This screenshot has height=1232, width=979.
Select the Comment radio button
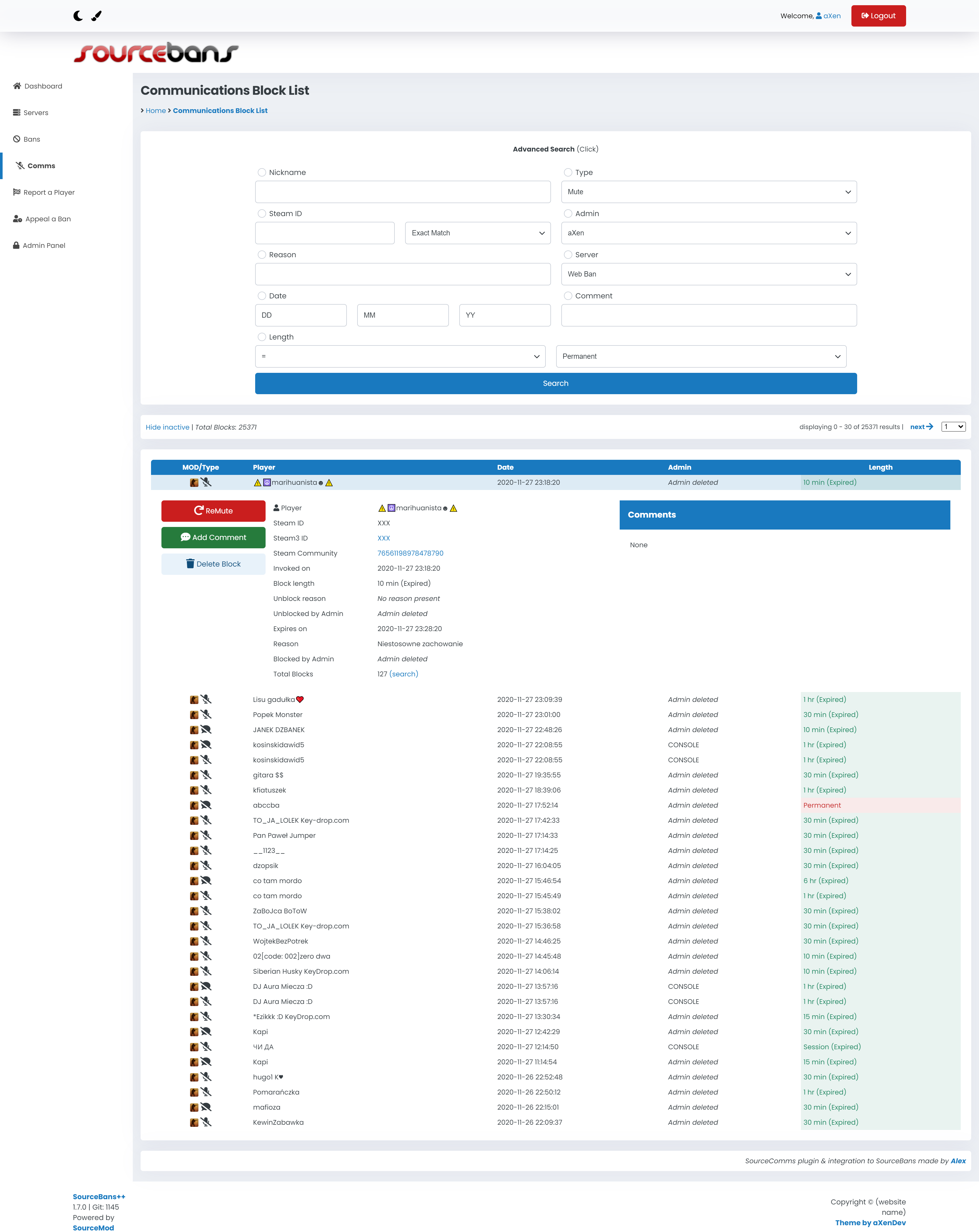[x=568, y=296]
